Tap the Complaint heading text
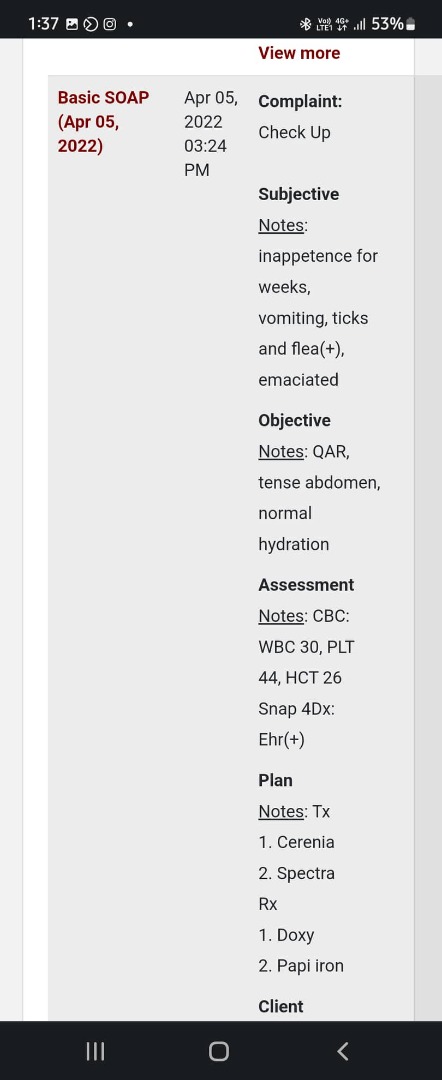442x1080 pixels. pos(300,101)
